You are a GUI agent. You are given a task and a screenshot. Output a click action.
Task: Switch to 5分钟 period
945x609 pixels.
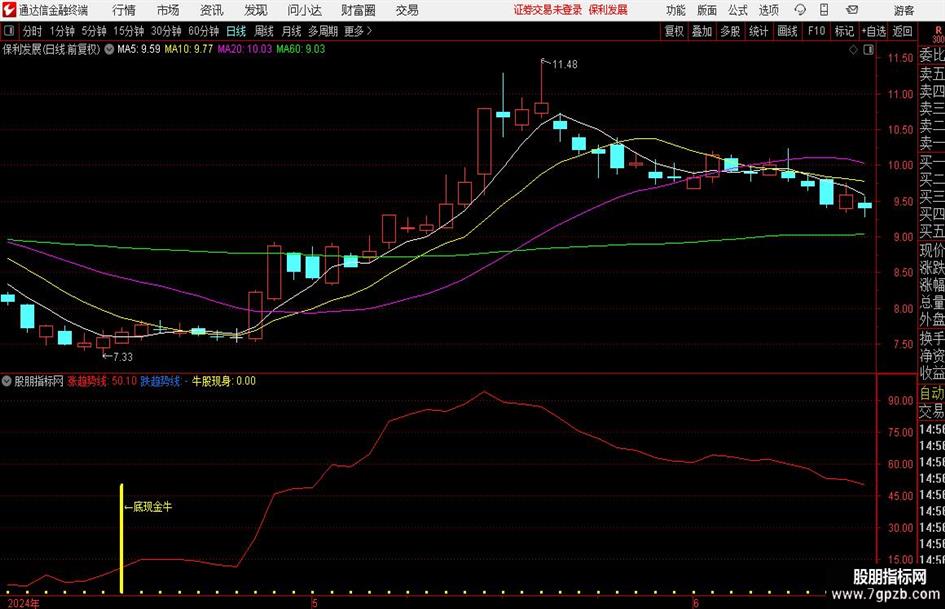click(x=94, y=31)
